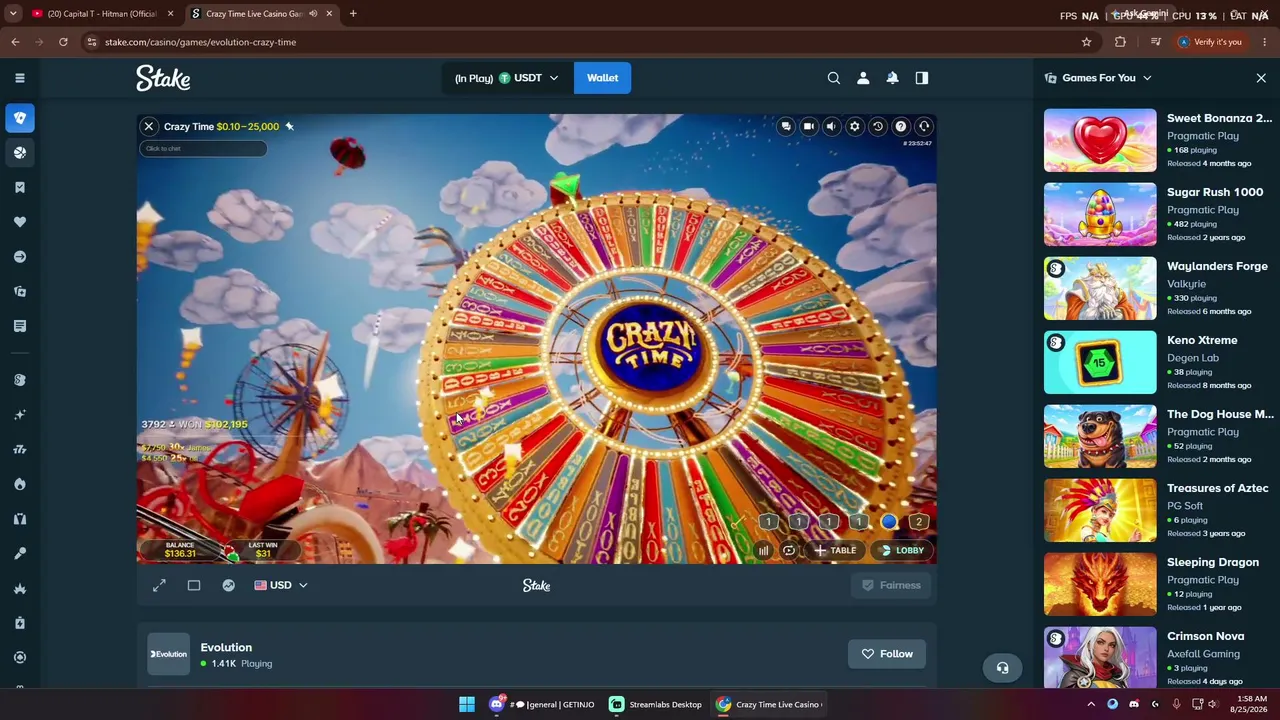Expand the Games For You dropdown

point(1098,78)
